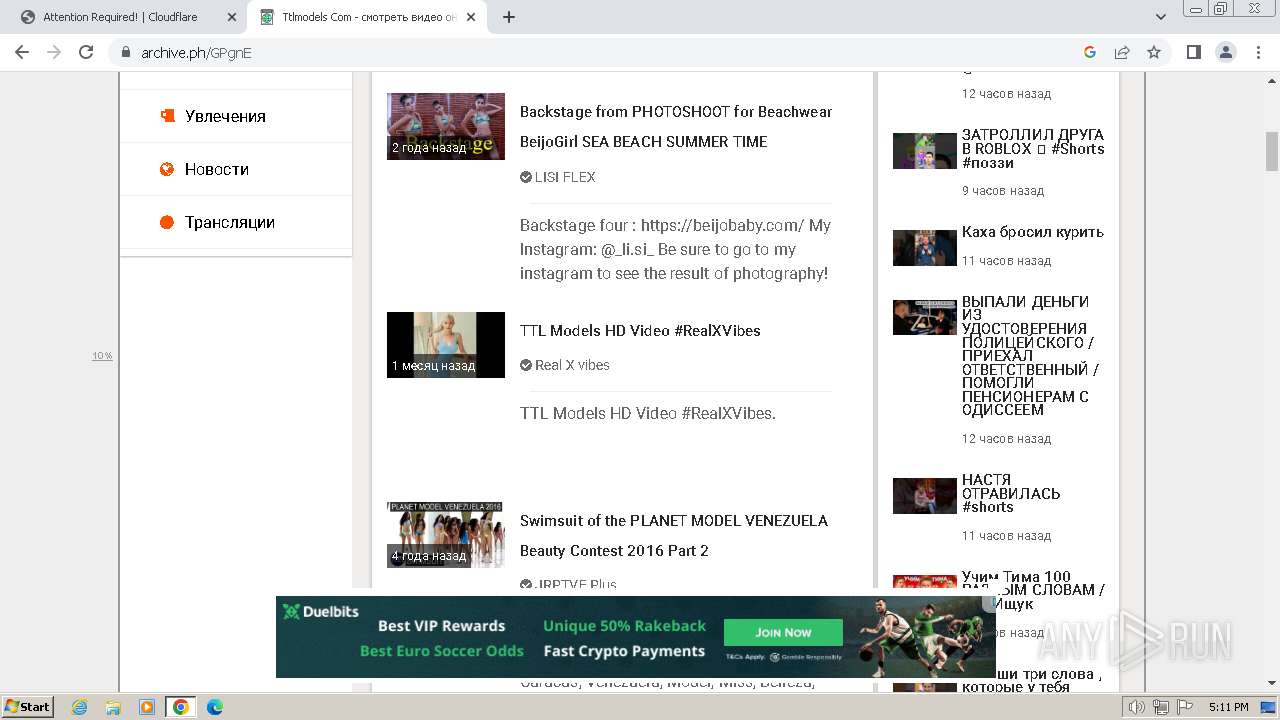Open TTL Models HD Video title link
The width and height of the screenshot is (1280, 720).
pos(640,331)
